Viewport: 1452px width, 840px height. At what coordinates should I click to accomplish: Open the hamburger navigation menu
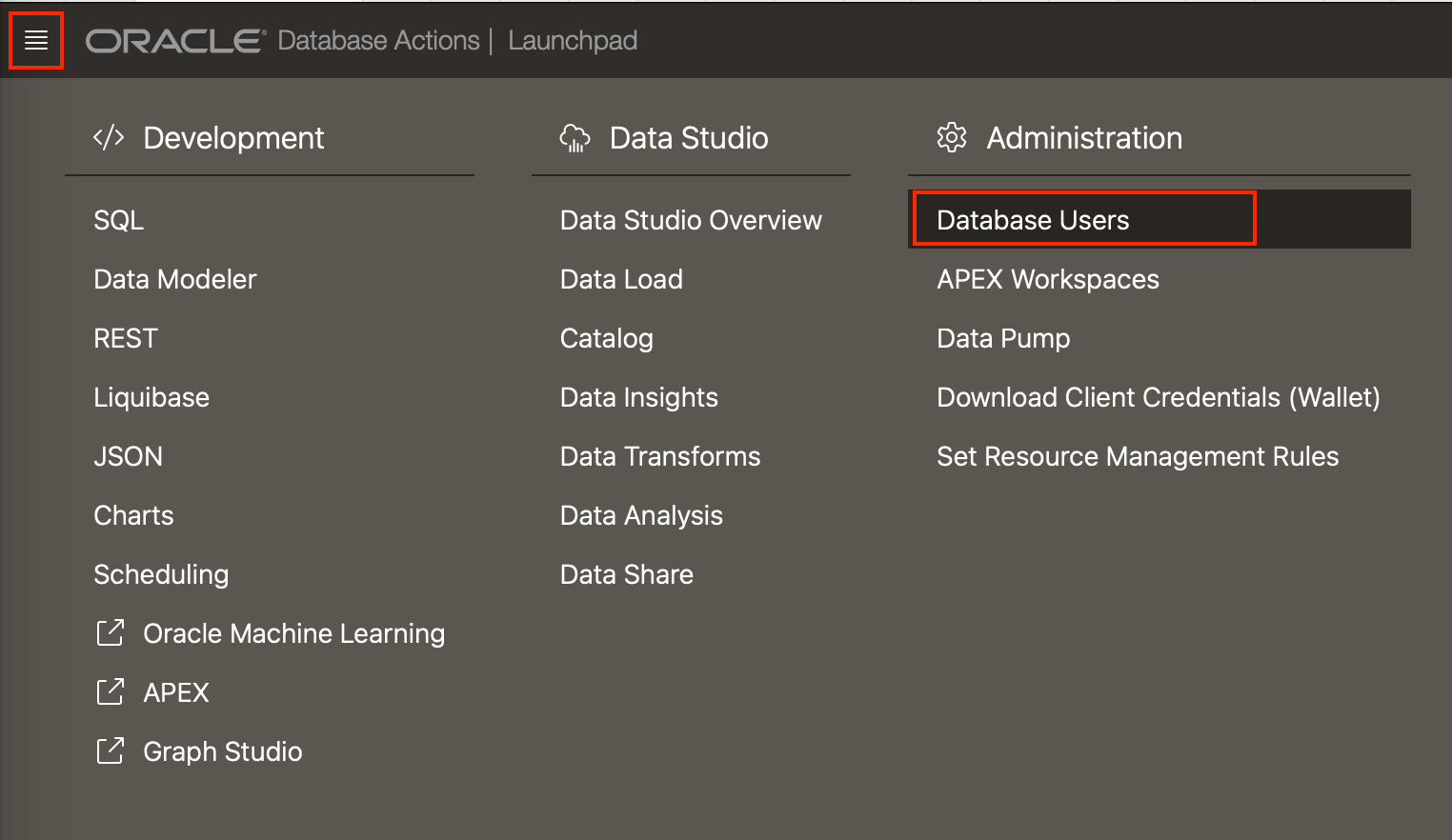click(x=36, y=40)
